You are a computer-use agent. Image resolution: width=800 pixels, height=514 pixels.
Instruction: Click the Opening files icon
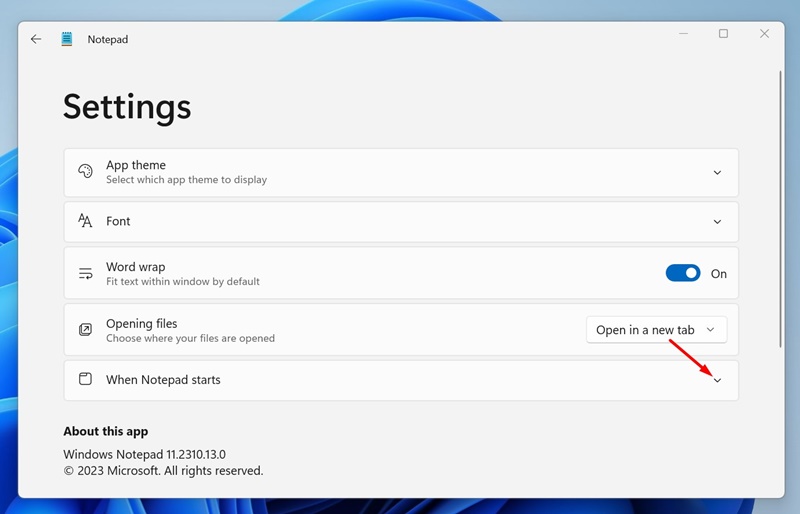(85, 330)
